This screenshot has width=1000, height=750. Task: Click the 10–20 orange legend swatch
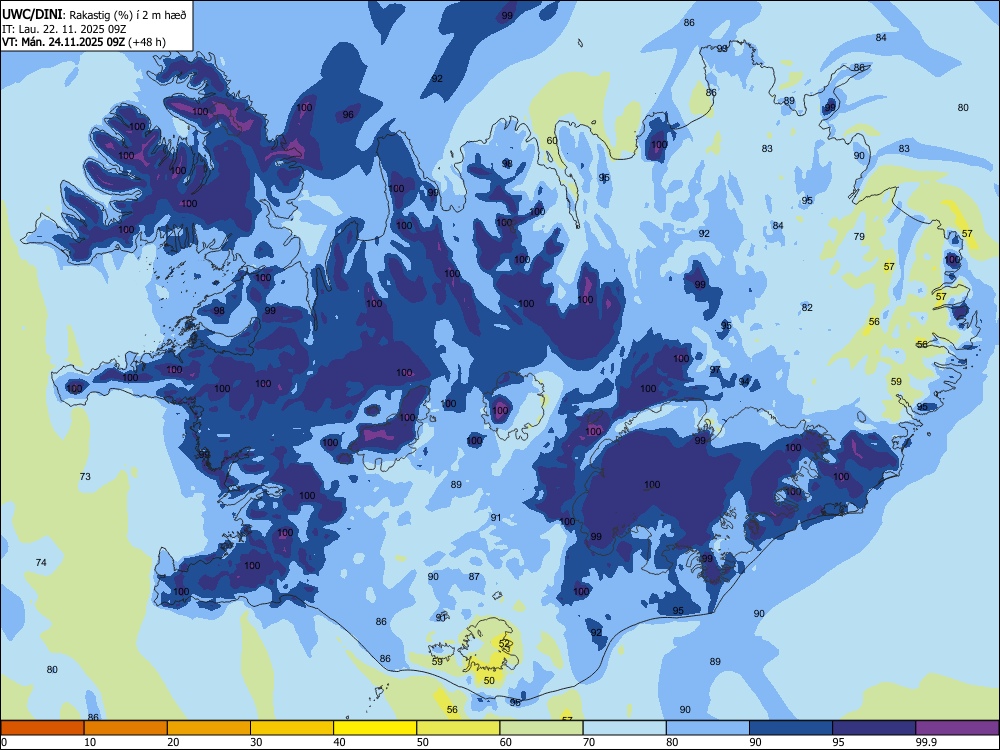coord(126,728)
